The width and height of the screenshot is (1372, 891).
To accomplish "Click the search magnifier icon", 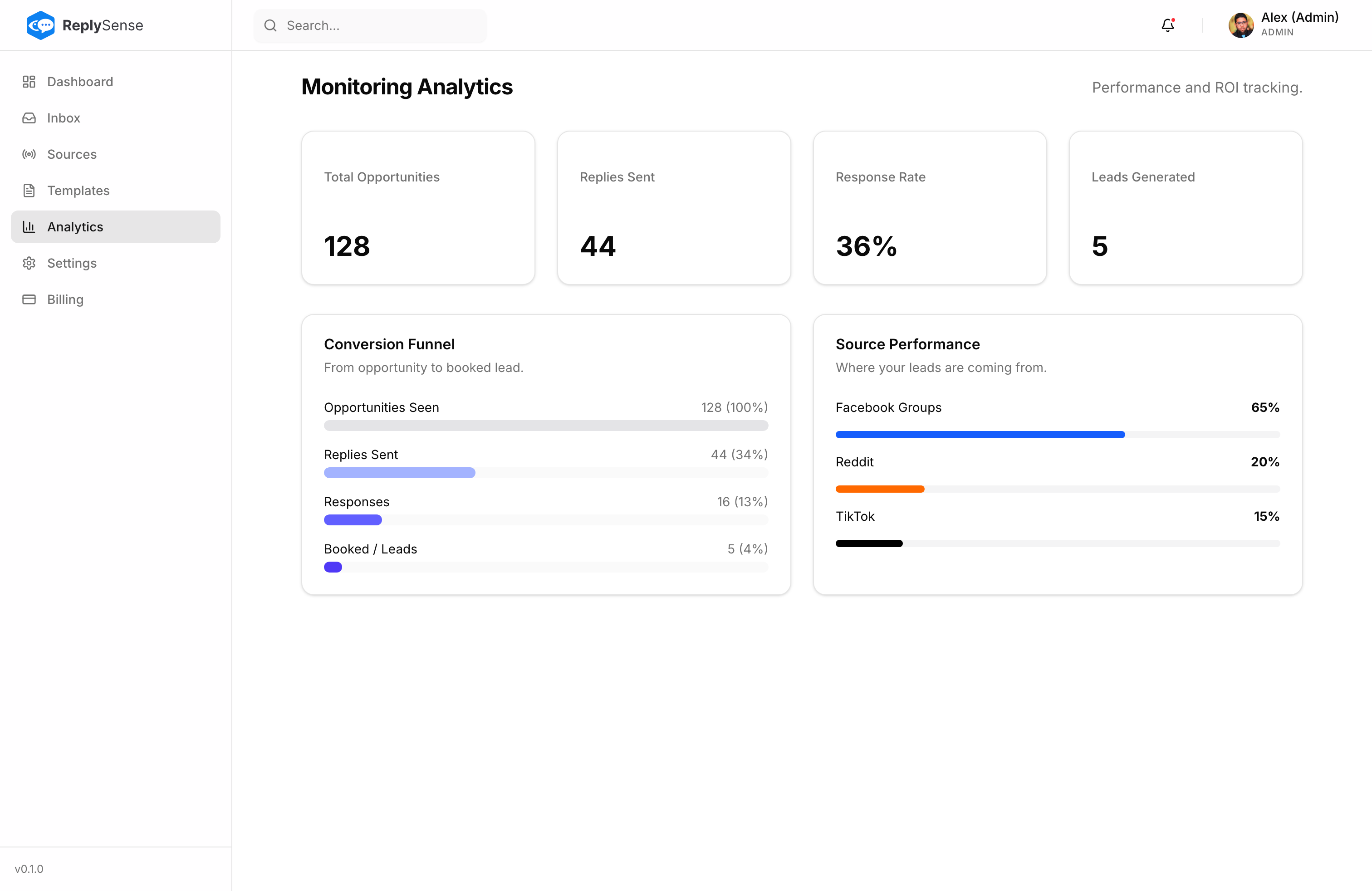I will [270, 25].
